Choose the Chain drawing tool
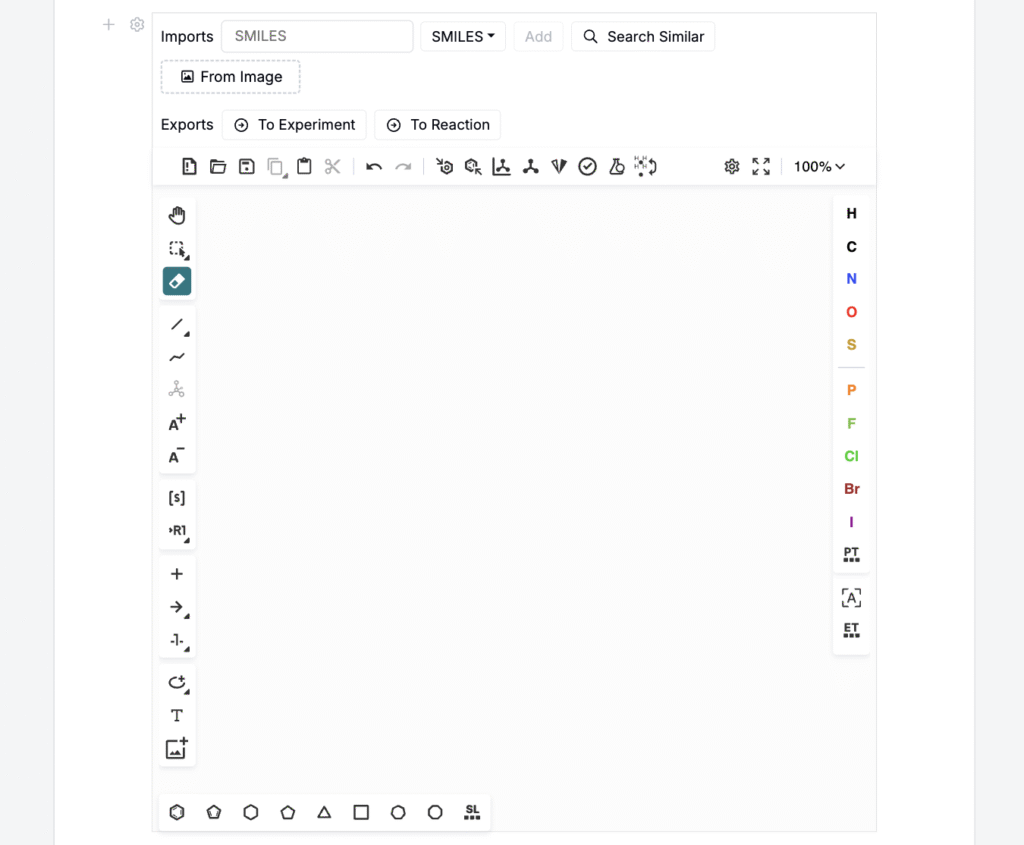Viewport: 1024px width, 845px height. coord(177,357)
